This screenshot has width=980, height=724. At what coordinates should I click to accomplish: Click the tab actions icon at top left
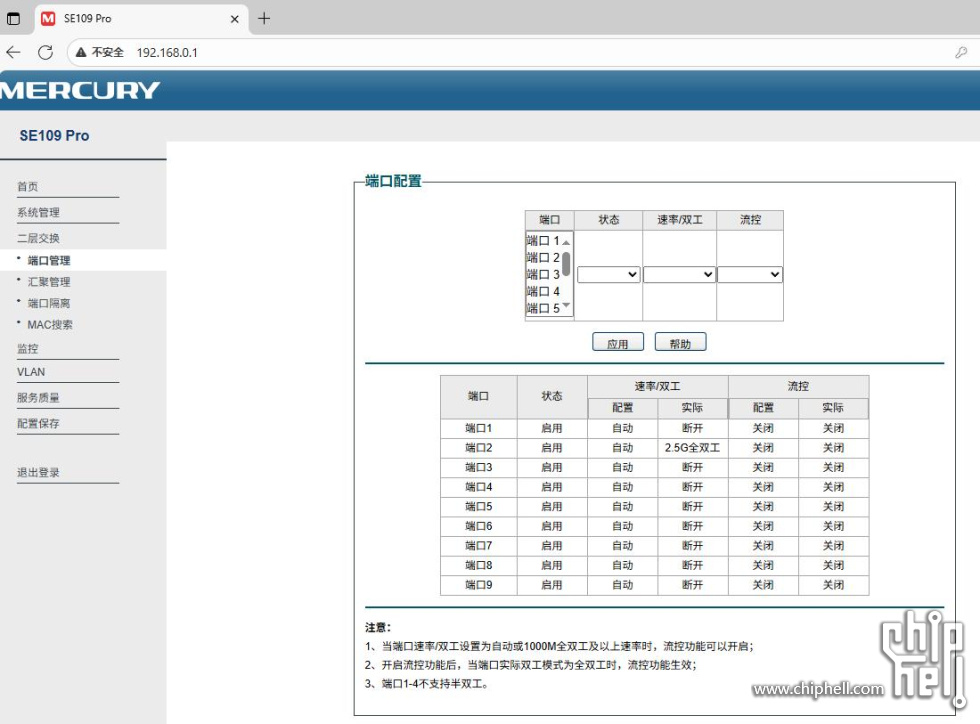pyautogui.click(x=14, y=19)
